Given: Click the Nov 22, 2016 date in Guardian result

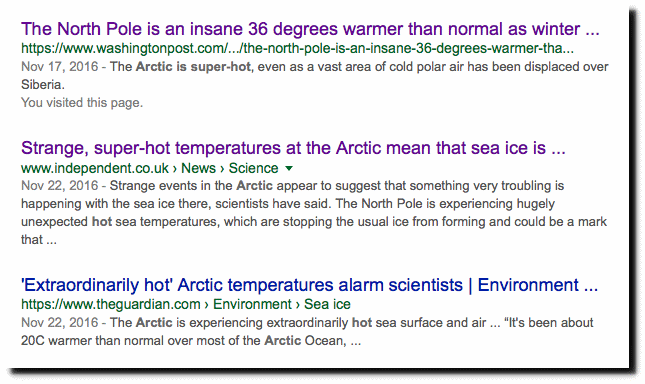Looking at the screenshot, I should pyautogui.click(x=60, y=323).
